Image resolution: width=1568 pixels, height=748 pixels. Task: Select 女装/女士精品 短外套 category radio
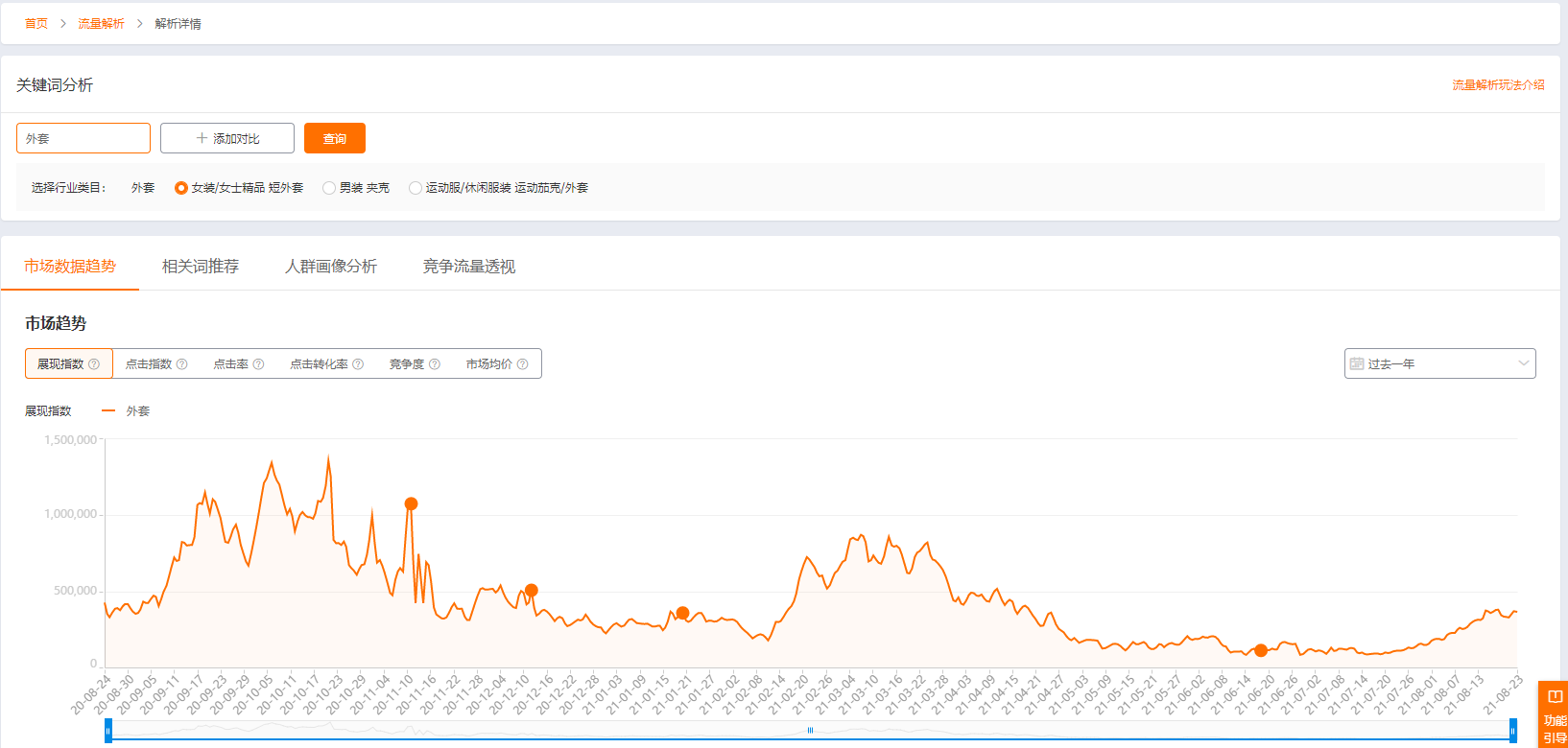(x=181, y=188)
